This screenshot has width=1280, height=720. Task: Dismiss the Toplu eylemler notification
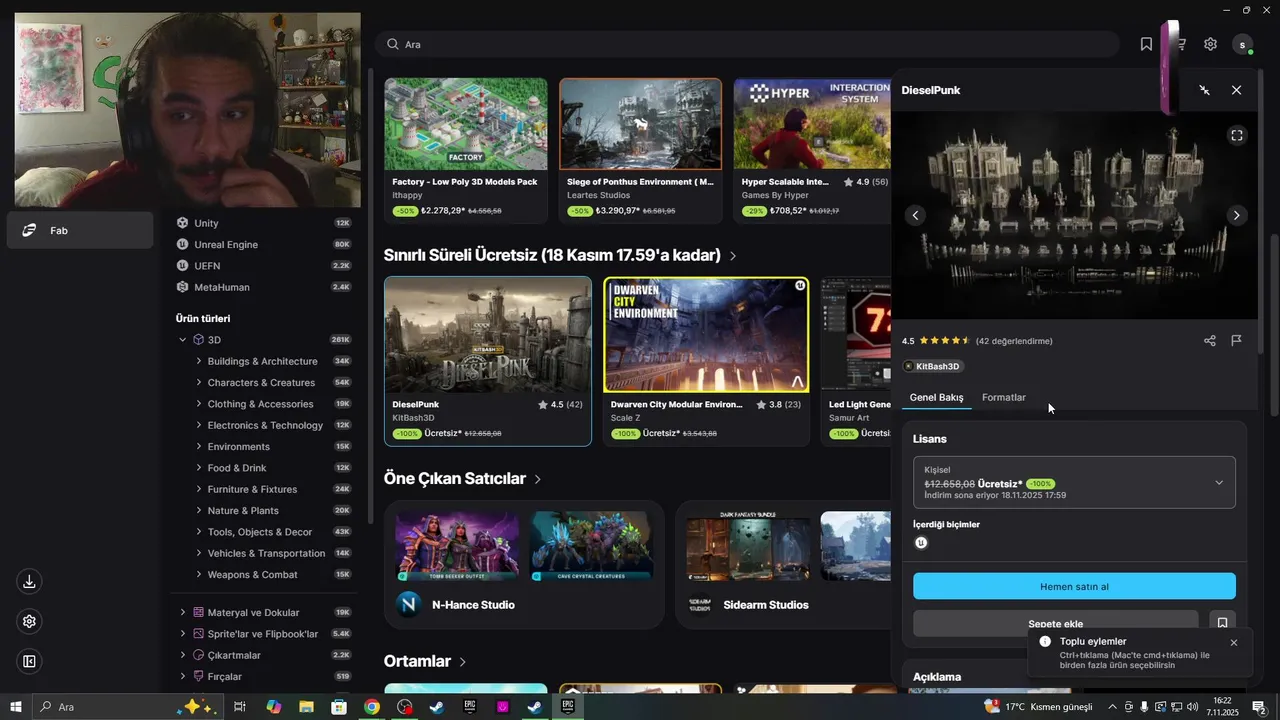[1233, 642]
